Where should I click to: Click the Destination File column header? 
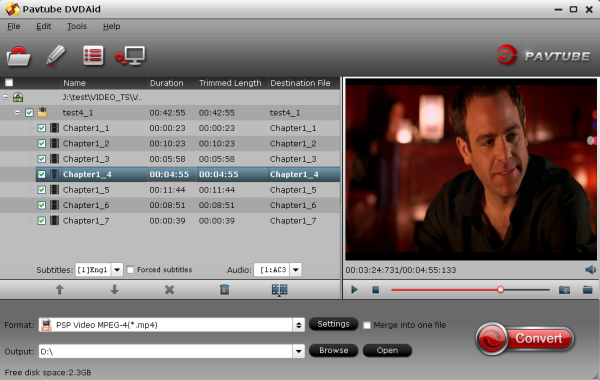(x=304, y=83)
